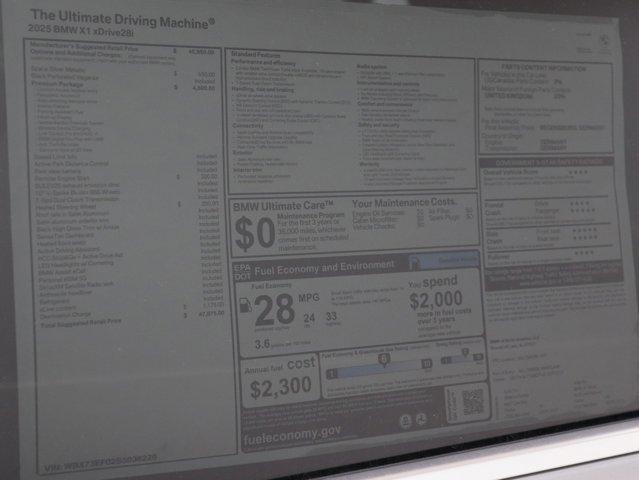Click 'Active Park Distance Control' line
The height and width of the screenshot is (480, 639).
71,164
